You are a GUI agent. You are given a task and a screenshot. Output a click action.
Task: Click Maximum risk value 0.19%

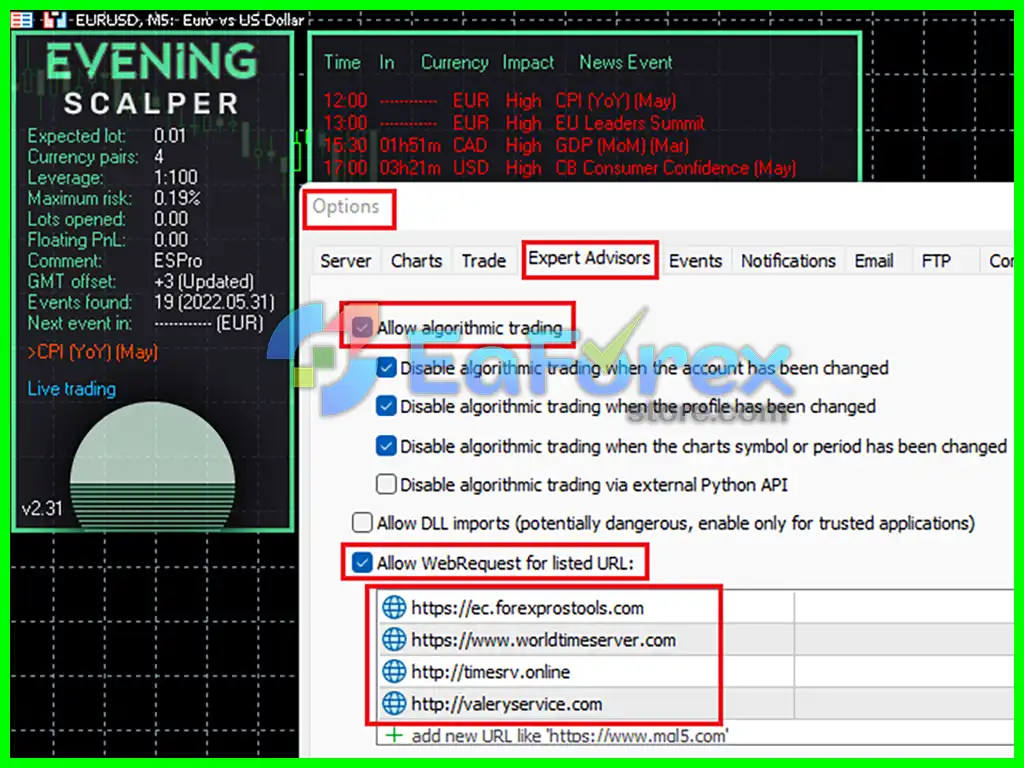click(177, 198)
